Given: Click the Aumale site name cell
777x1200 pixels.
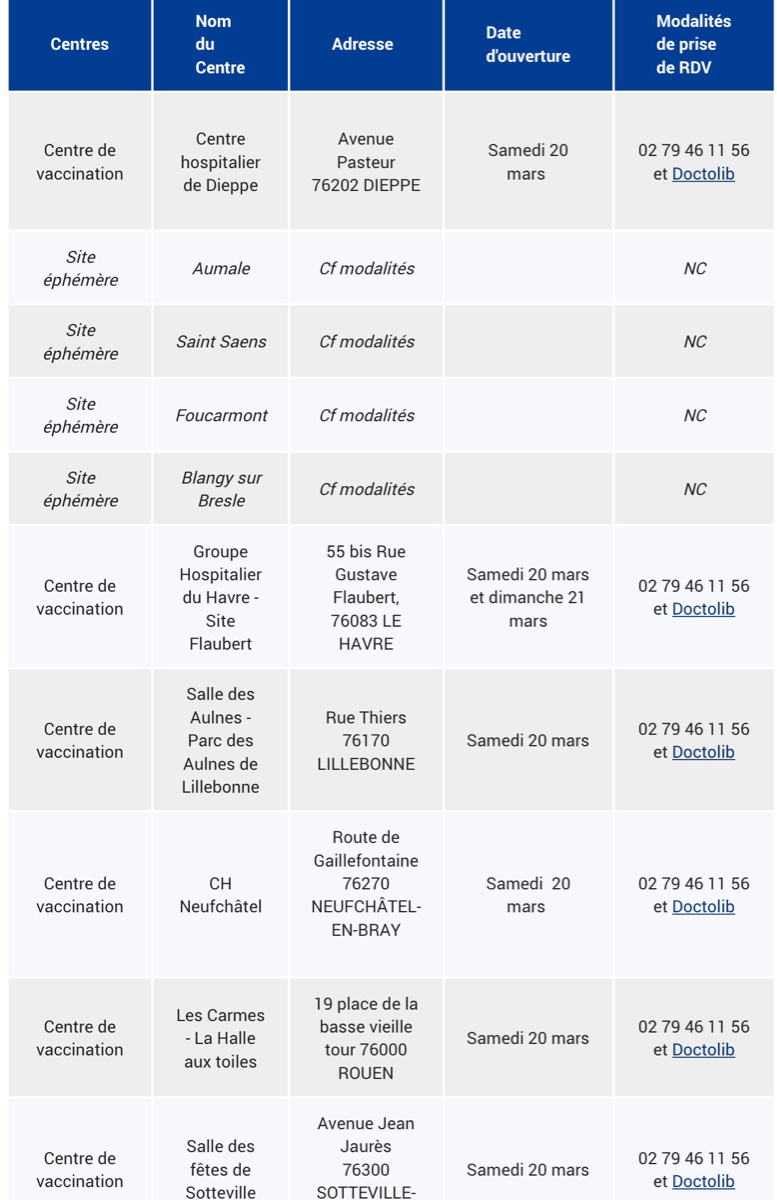Looking at the screenshot, I should coord(221,268).
